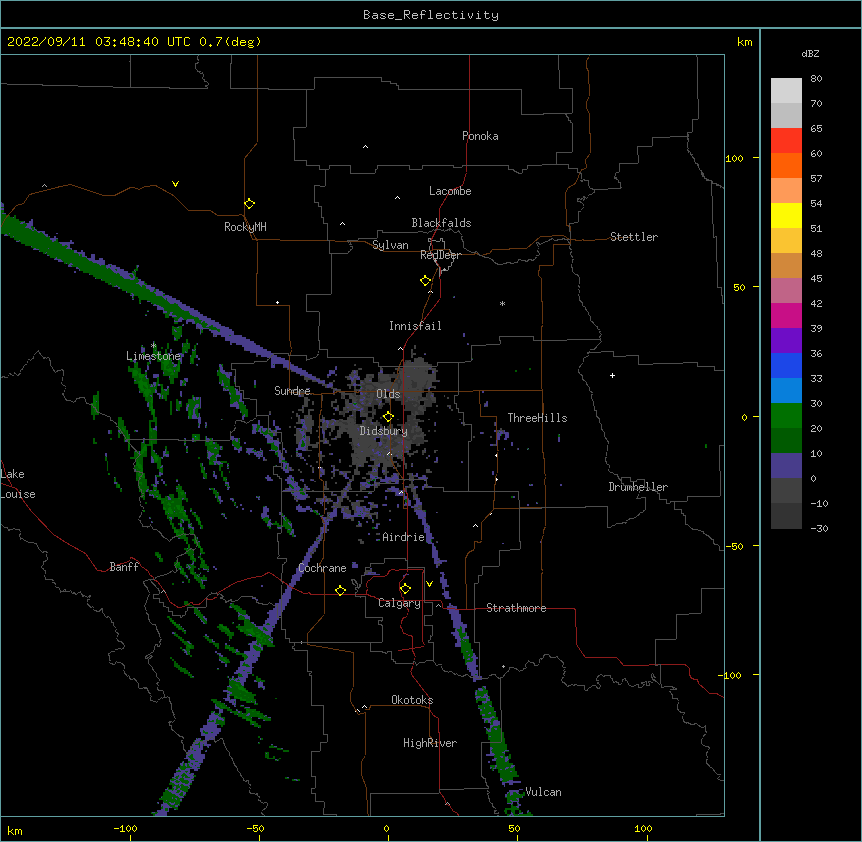Viewport: 862px width, 842px height.
Task: Click the white asterisk east of Innisfail
Action: (x=502, y=303)
